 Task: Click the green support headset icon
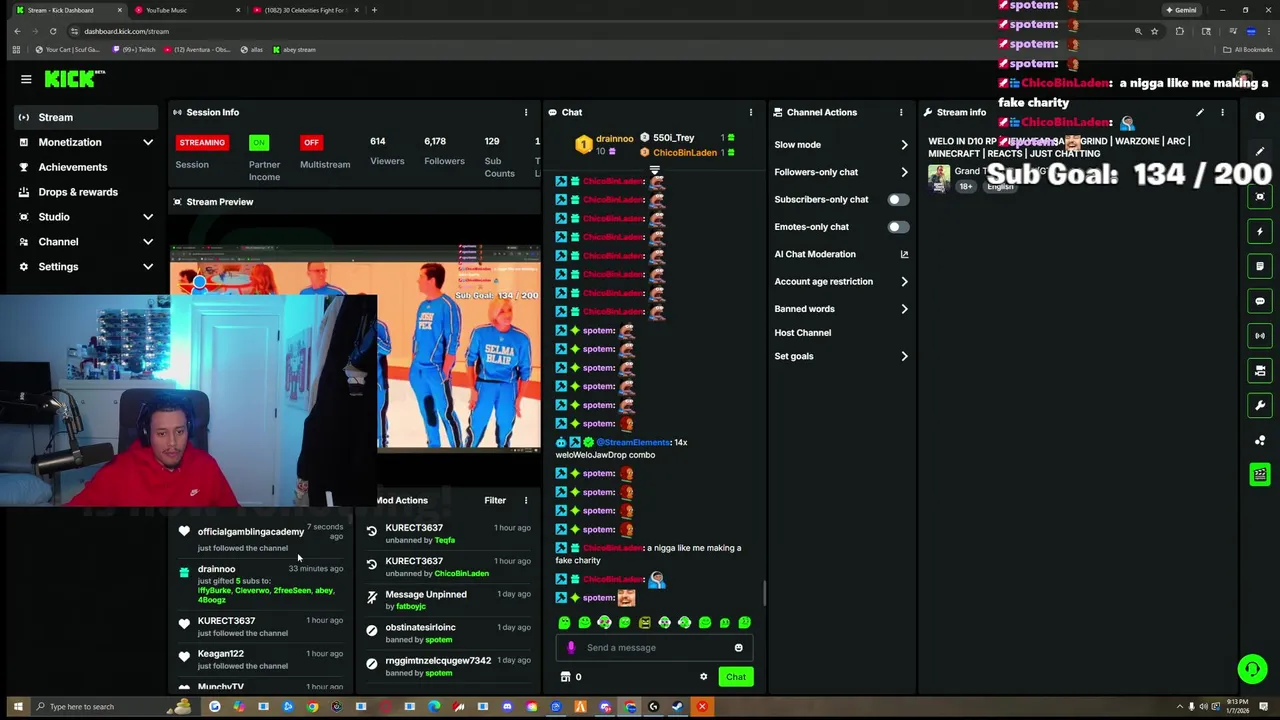[x=1252, y=668]
